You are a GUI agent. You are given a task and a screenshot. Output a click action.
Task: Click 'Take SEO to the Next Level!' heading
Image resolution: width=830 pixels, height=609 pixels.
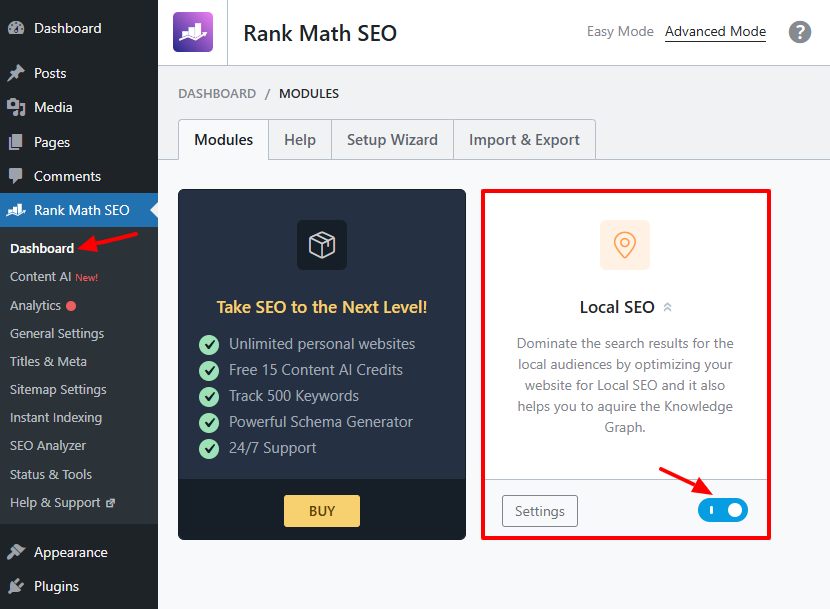click(322, 307)
